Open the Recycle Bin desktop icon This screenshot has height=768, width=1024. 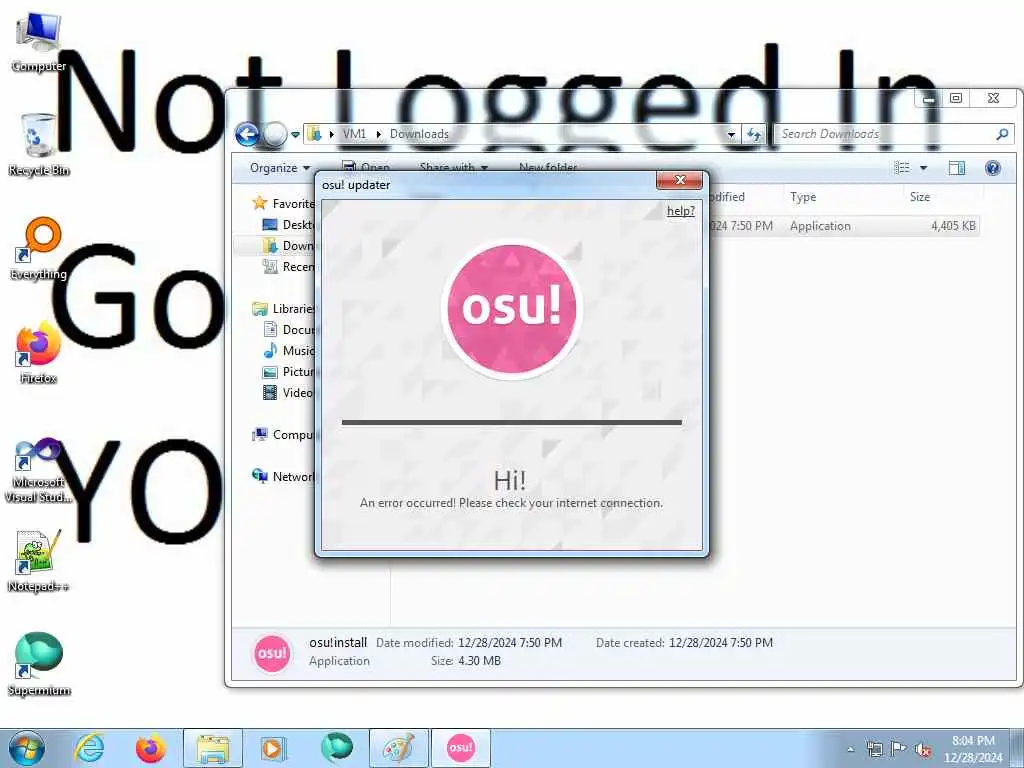pos(39,145)
